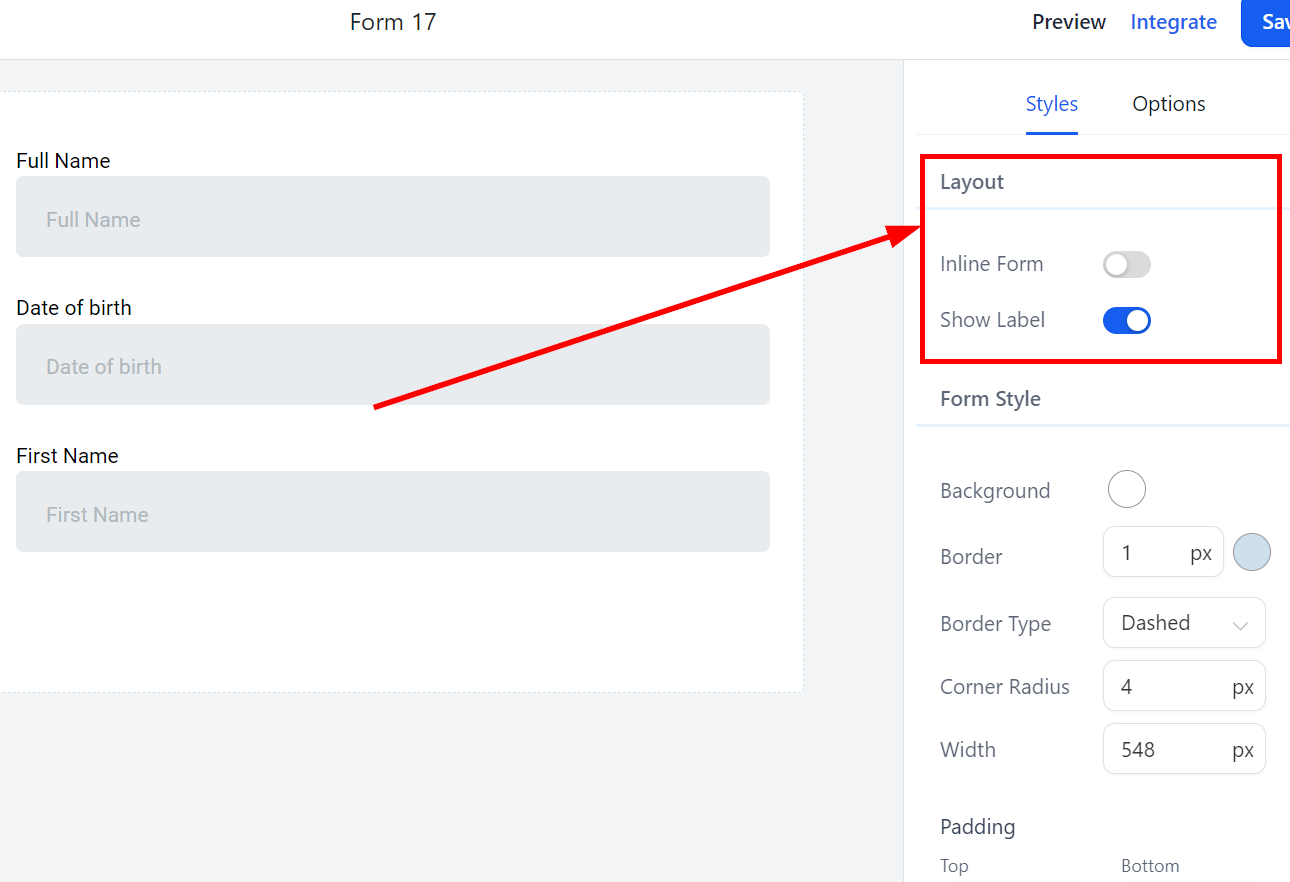Click the Border color swatch
The image size is (1290, 882).
pyautogui.click(x=1251, y=552)
